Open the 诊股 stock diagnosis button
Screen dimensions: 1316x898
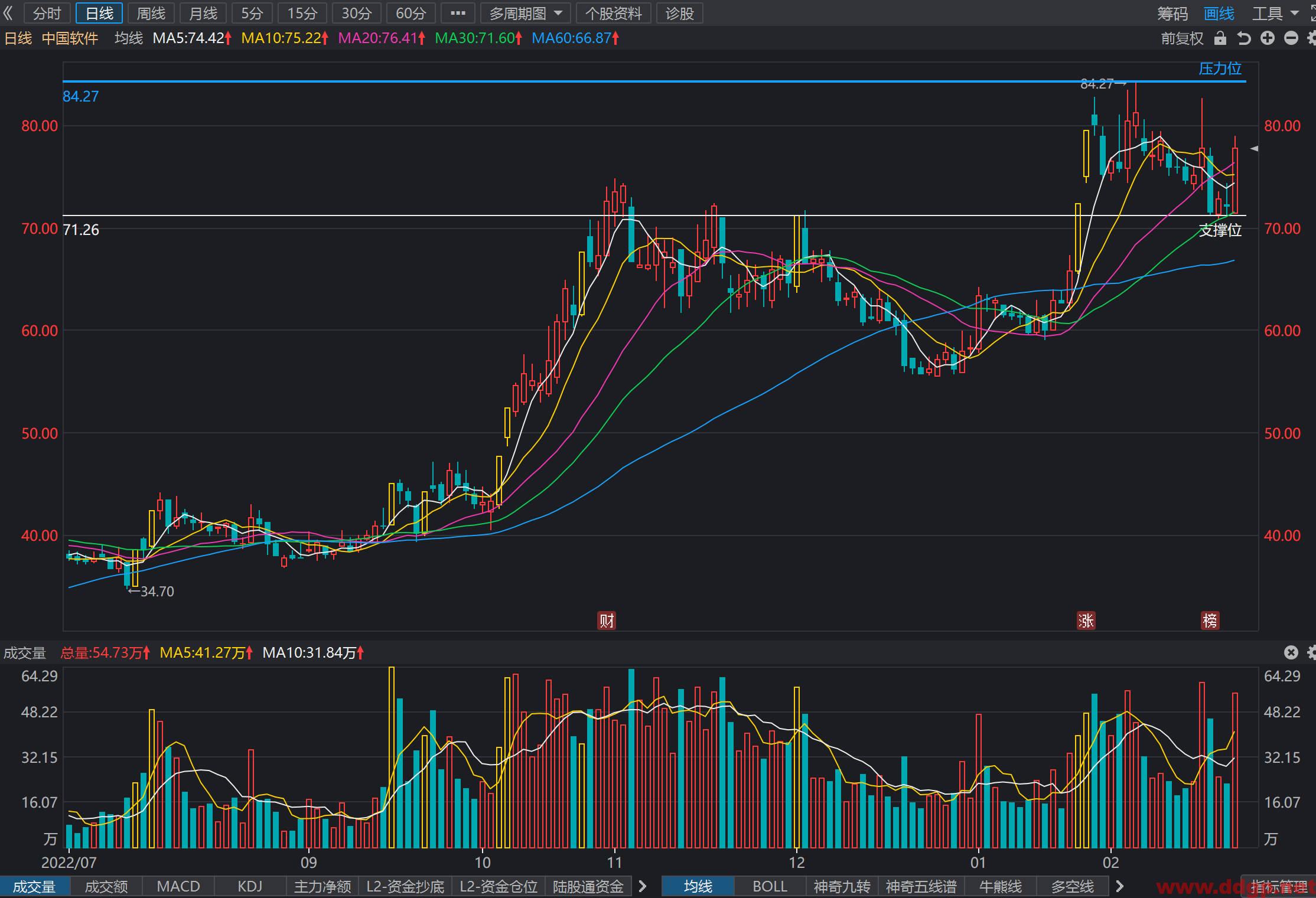tap(679, 13)
